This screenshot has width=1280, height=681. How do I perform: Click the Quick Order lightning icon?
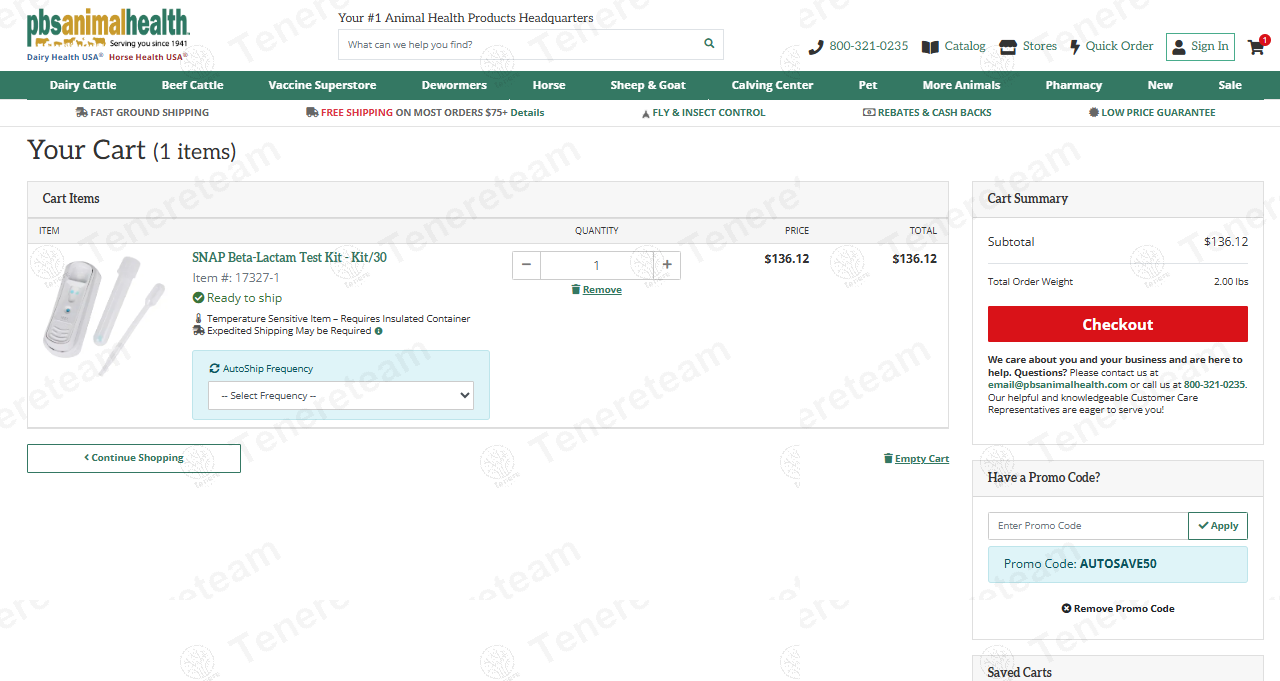pos(1075,47)
